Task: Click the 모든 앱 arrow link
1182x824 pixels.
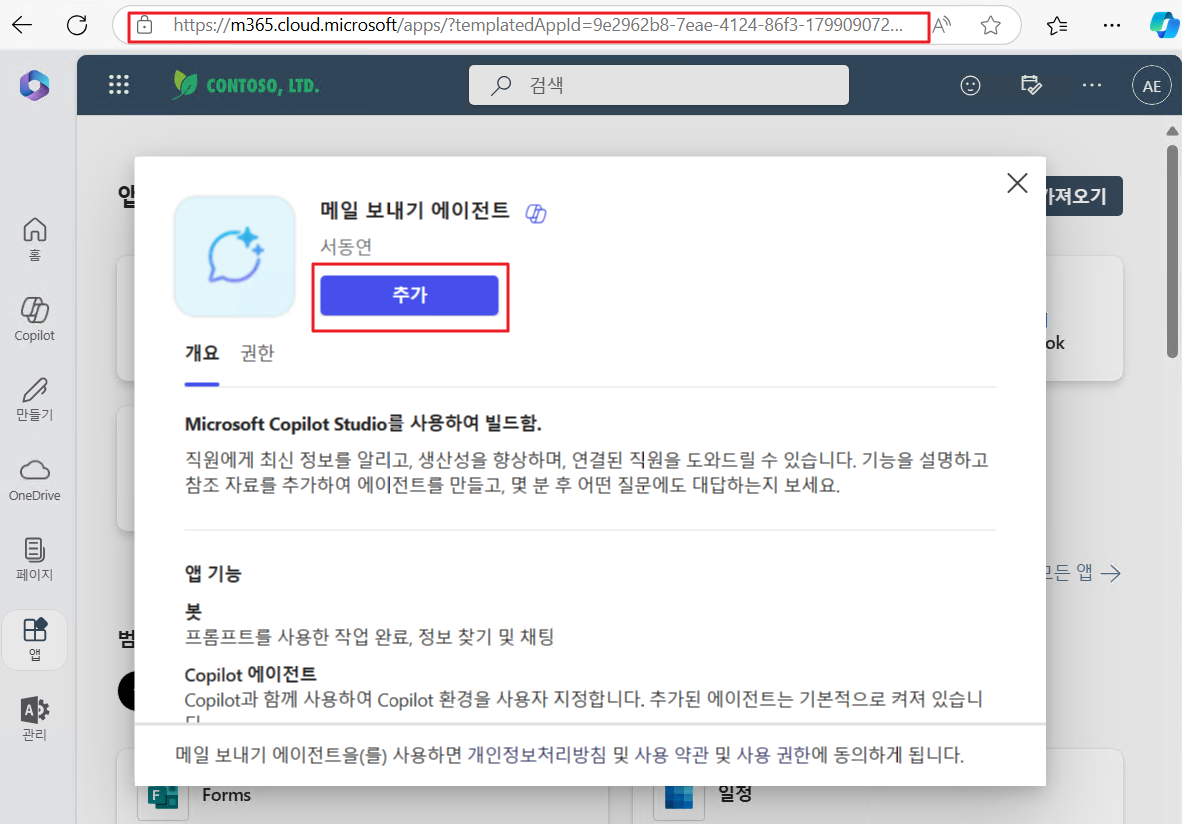Action: pos(1082,573)
